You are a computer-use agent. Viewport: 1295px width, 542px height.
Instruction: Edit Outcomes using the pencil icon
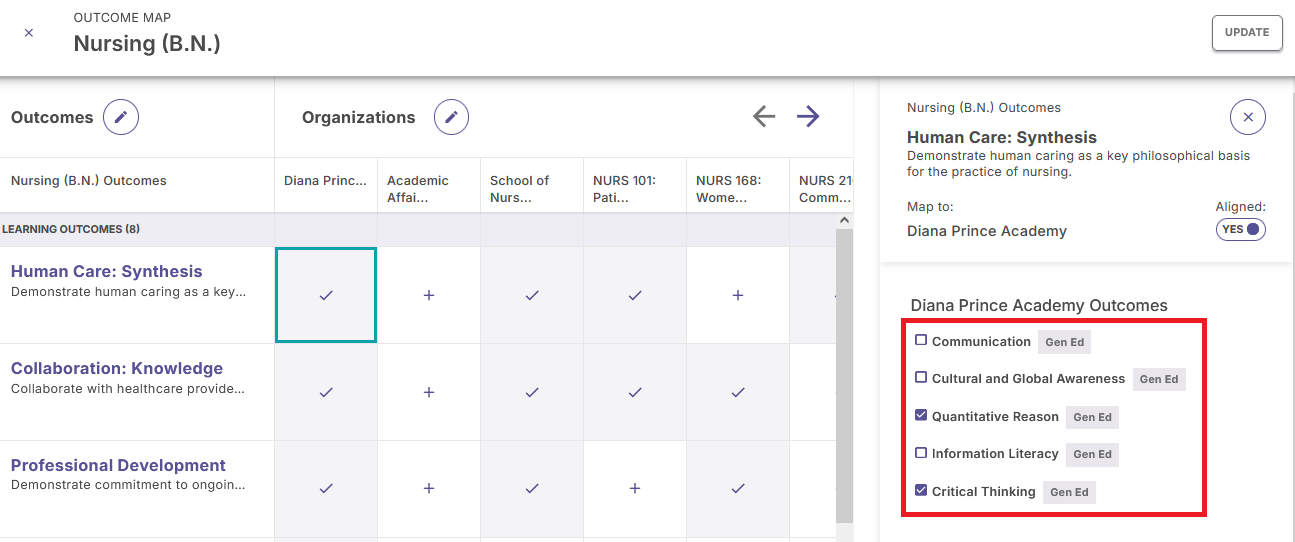[x=121, y=117]
